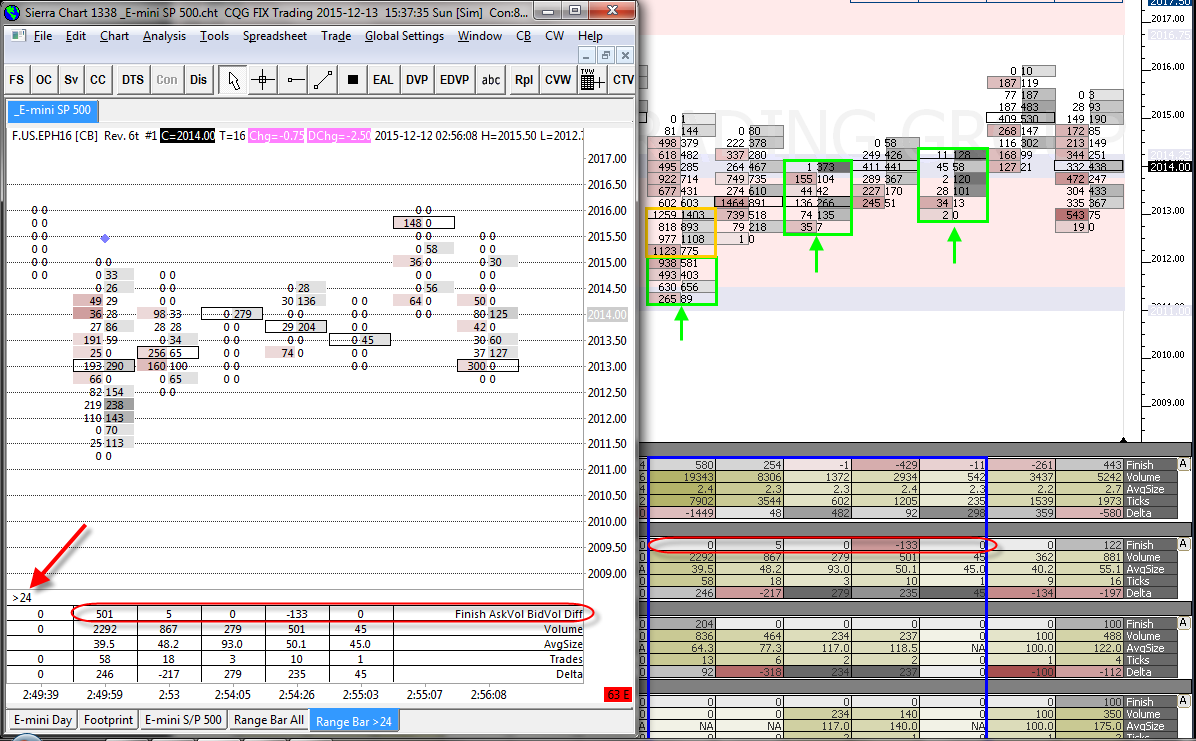Viewport: 1196px width, 741px height.
Task: Select the abc text drawing tool
Action: coord(491,79)
